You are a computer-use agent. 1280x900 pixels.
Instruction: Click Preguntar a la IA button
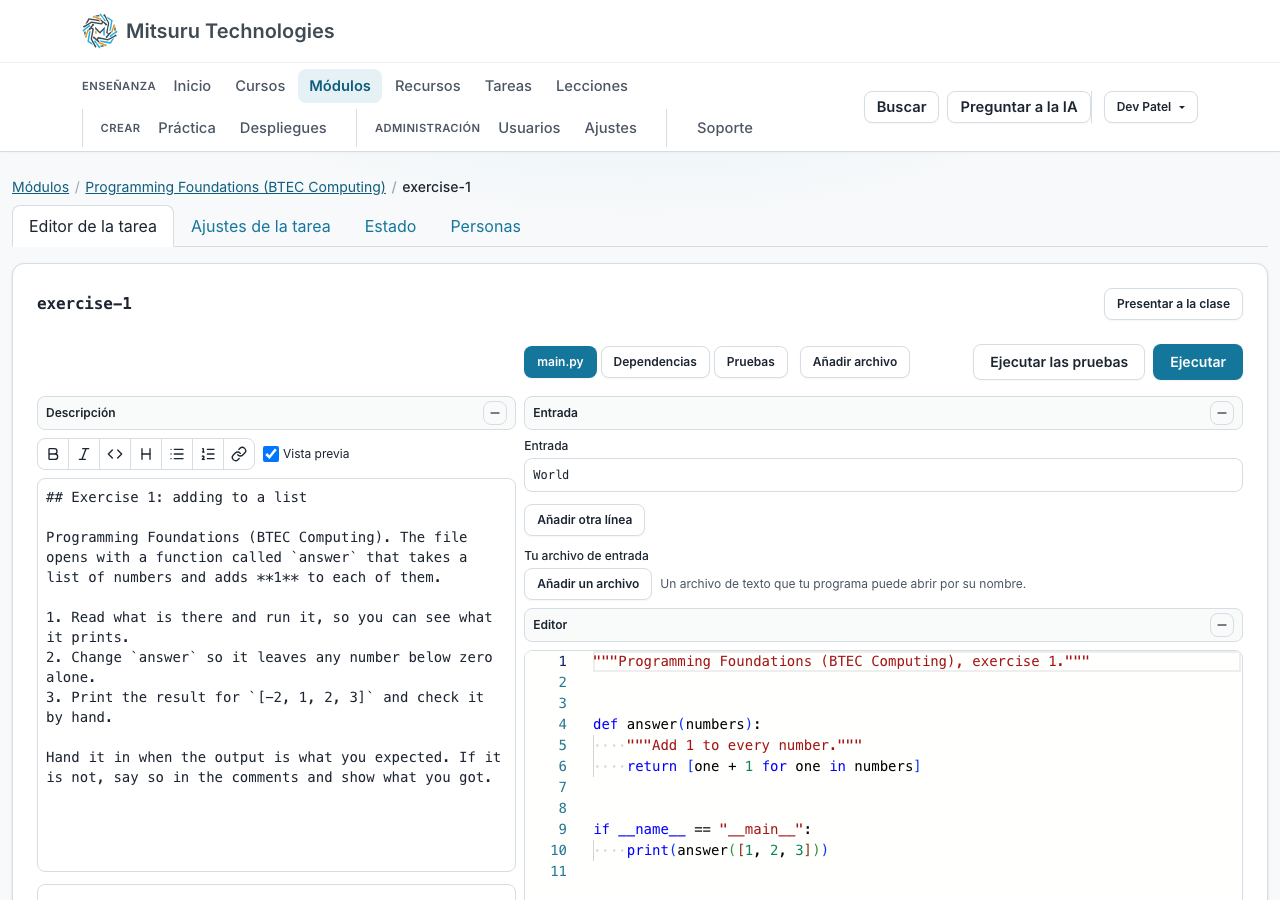1019,107
